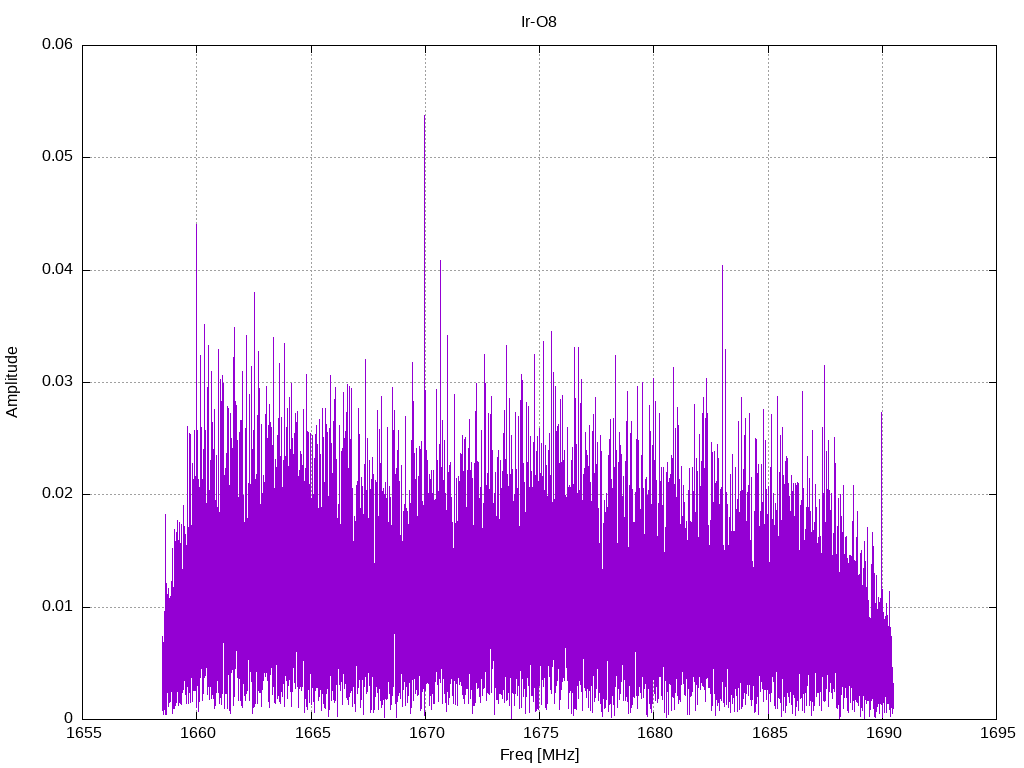The width and height of the screenshot is (1024, 768).
Task: Click the chart title Ir-O8
Action: (x=539, y=22)
